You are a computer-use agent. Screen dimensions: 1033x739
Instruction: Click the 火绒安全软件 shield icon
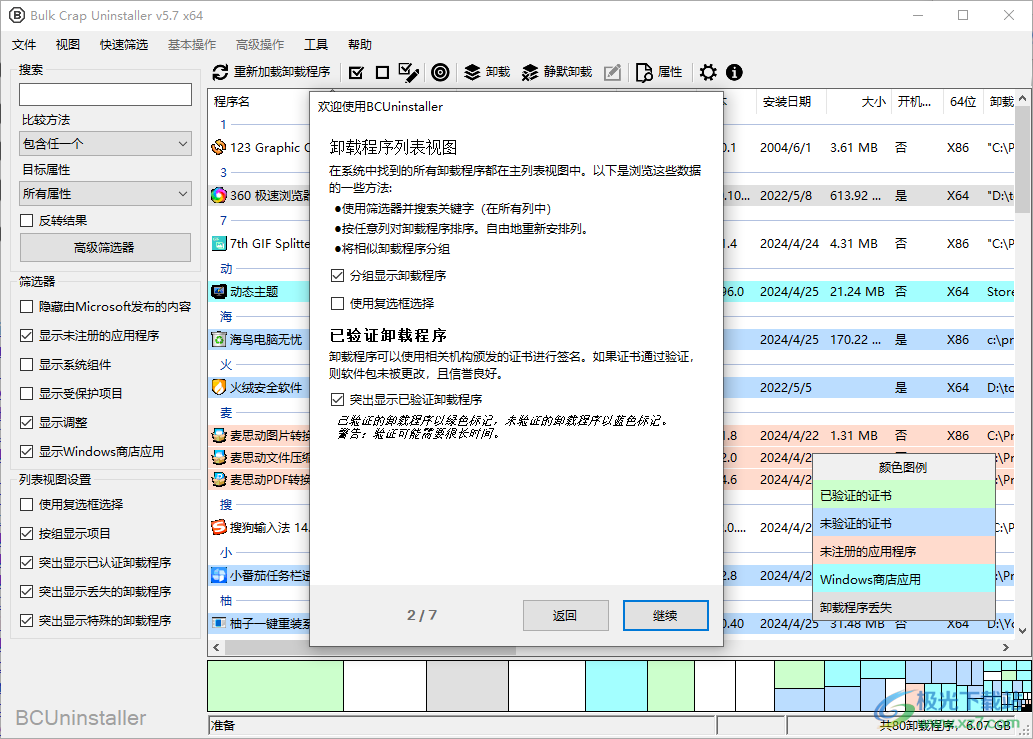pos(219,387)
